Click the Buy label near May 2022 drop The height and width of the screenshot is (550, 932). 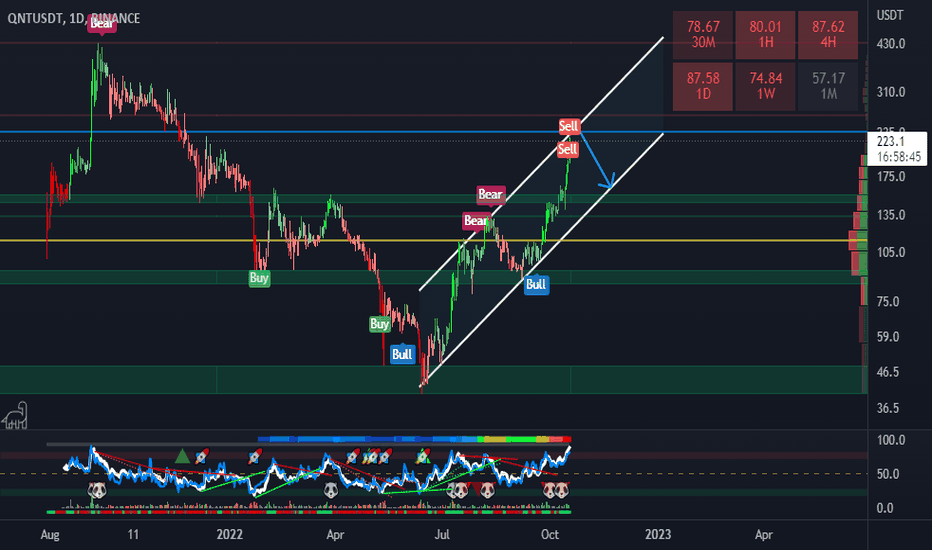pos(380,324)
